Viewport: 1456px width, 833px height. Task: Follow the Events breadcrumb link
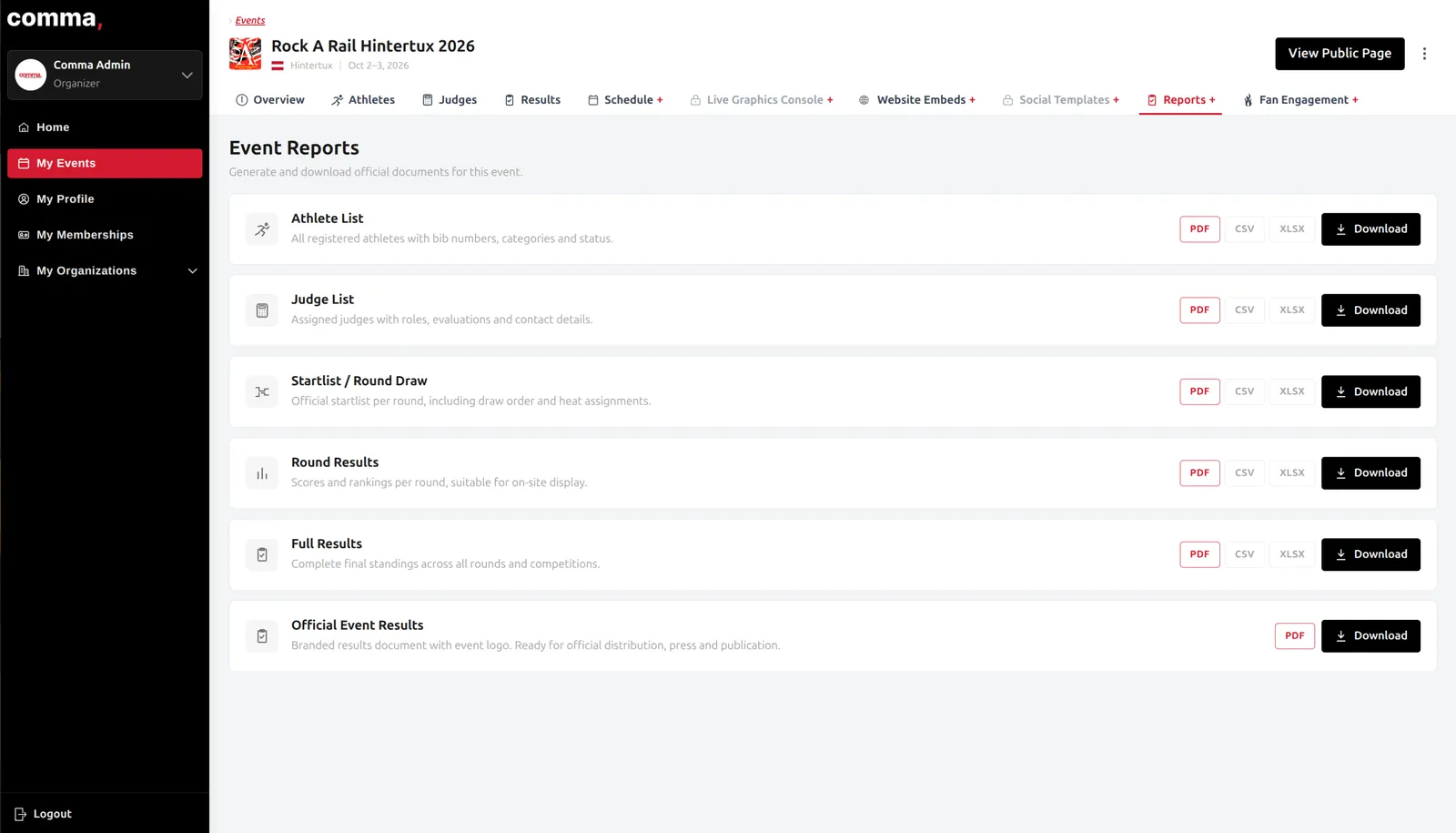(250, 20)
